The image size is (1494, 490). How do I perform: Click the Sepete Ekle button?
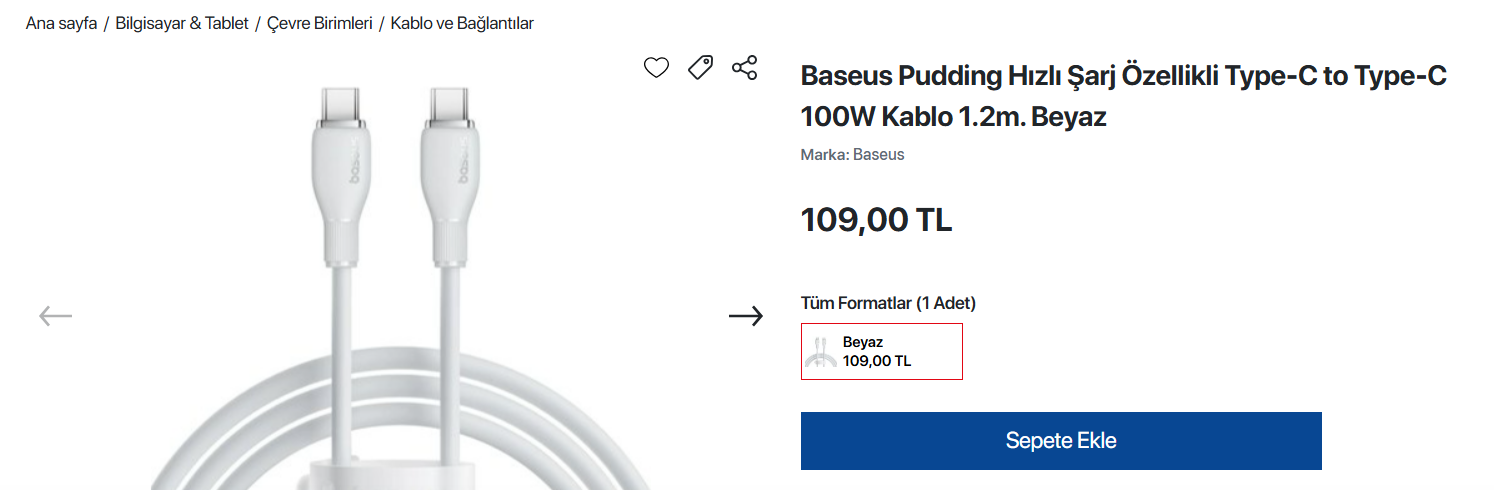point(1061,441)
